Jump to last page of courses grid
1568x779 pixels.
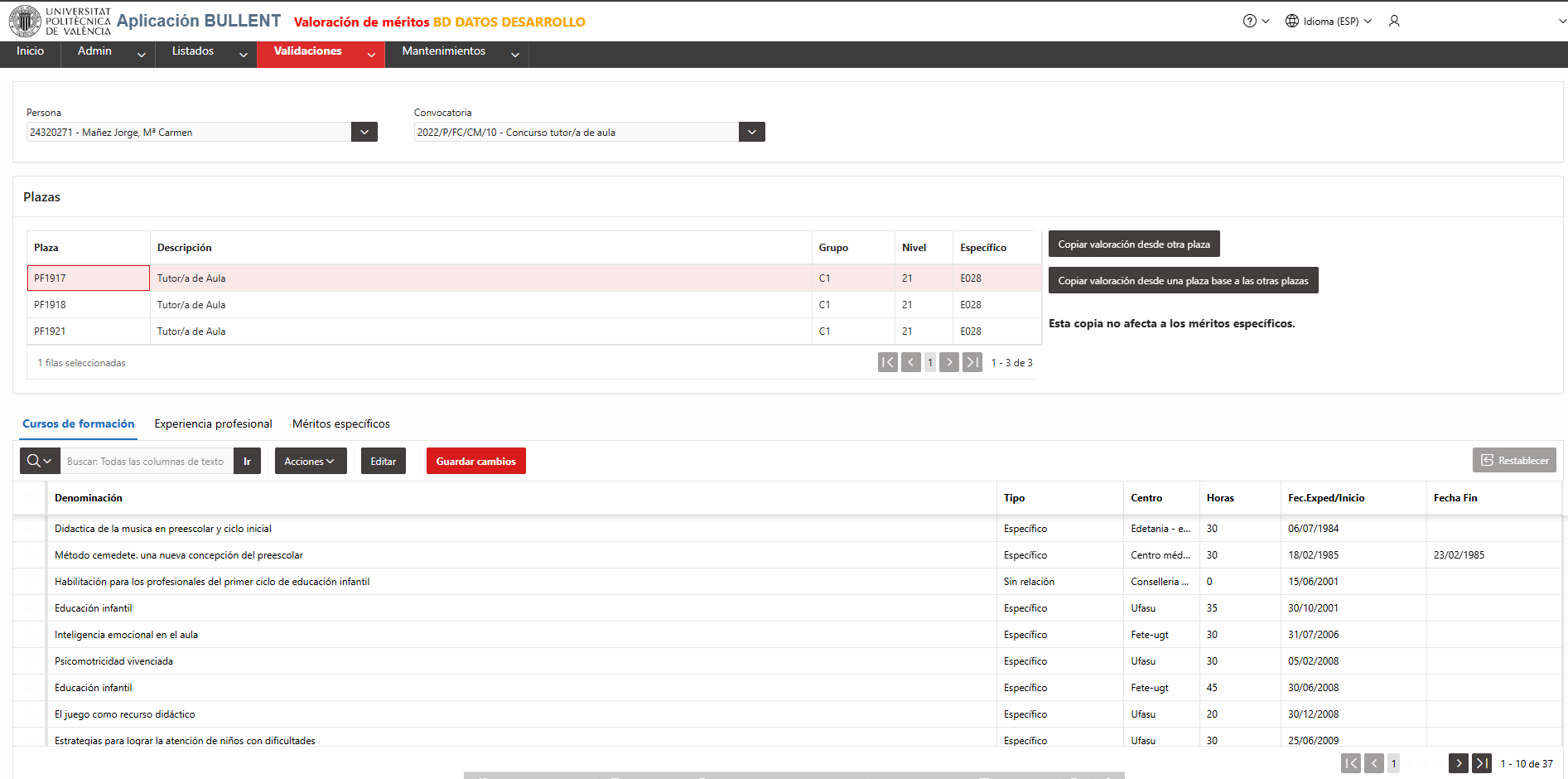click(1482, 763)
